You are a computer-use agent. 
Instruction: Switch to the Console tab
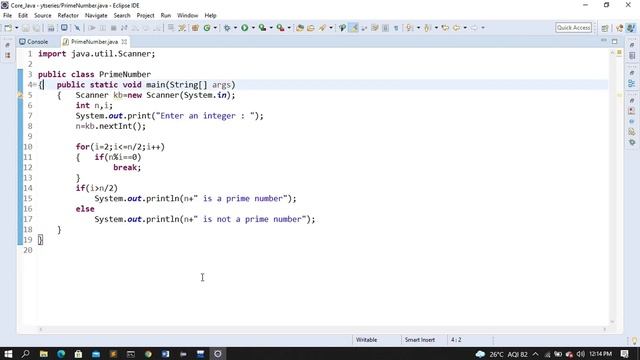click(x=34, y=42)
